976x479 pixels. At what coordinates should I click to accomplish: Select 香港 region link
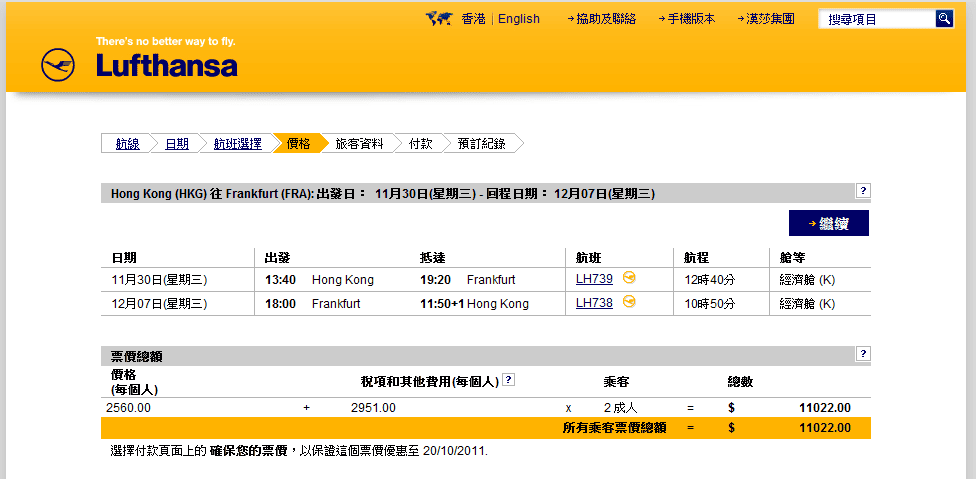[x=473, y=19]
